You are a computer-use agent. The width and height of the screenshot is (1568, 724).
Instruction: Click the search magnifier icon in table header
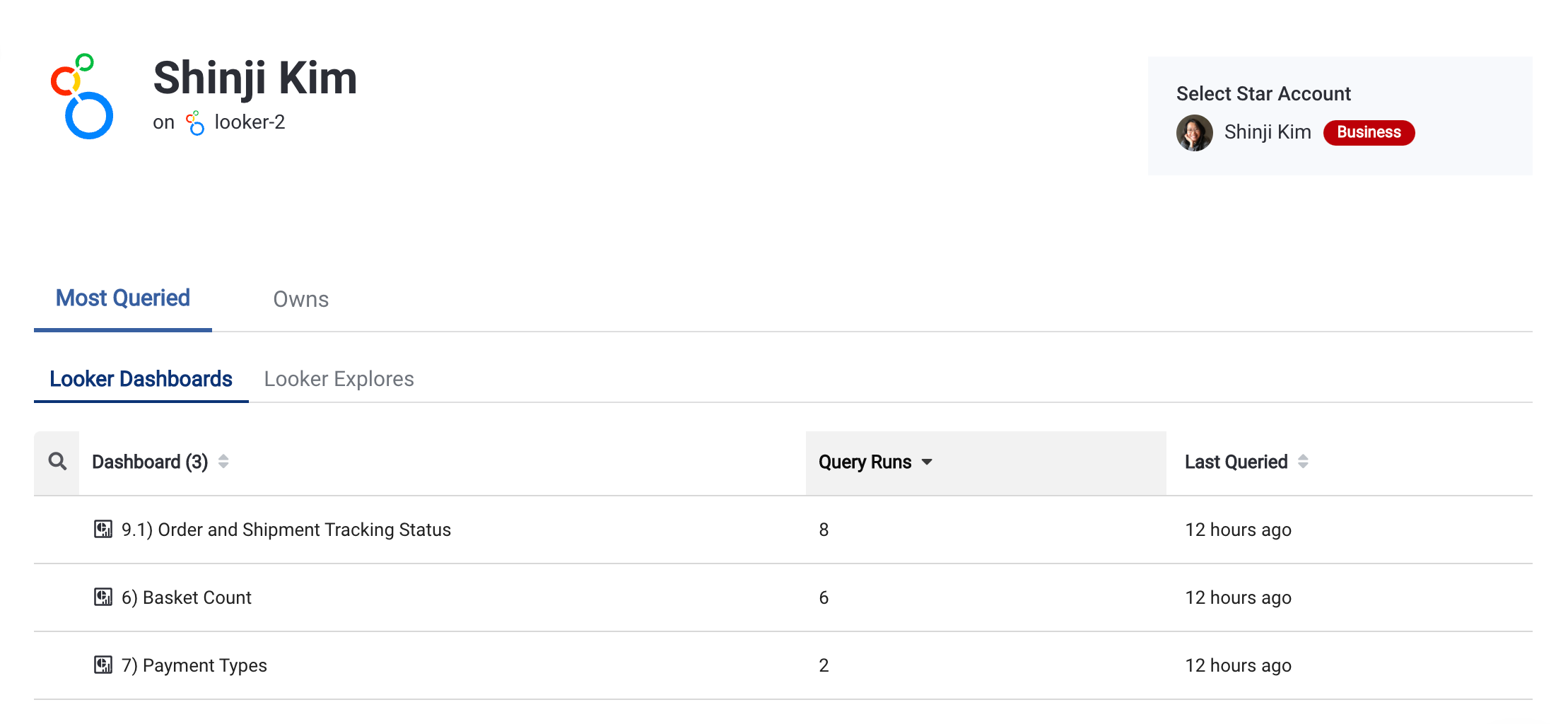(x=57, y=462)
